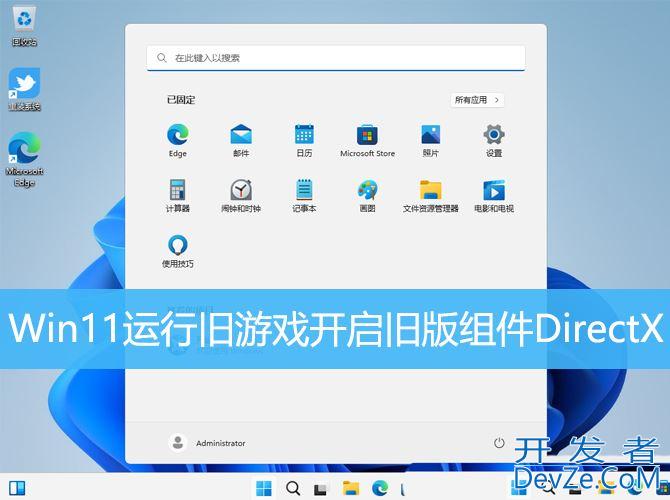Click the Windows Start button on taskbar
The width and height of the screenshot is (670, 500).
click(264, 488)
